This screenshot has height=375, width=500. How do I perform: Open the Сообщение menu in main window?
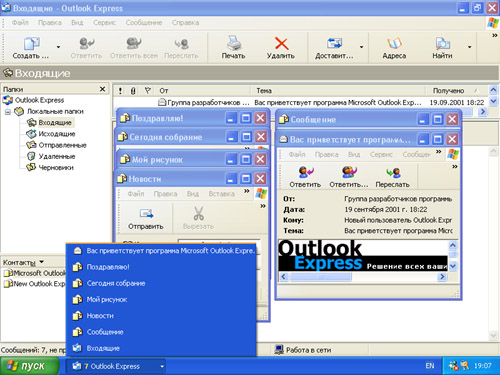(144, 23)
